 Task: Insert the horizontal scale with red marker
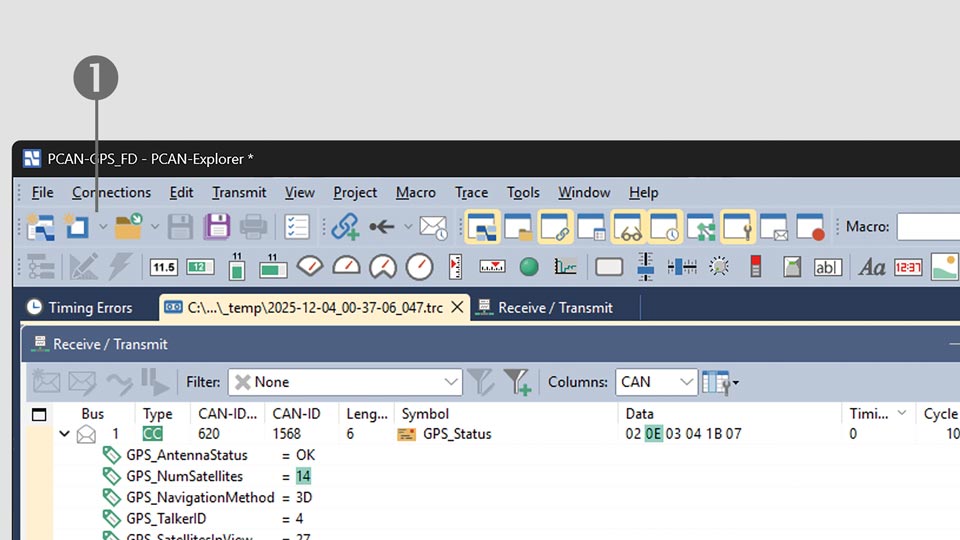pos(492,267)
